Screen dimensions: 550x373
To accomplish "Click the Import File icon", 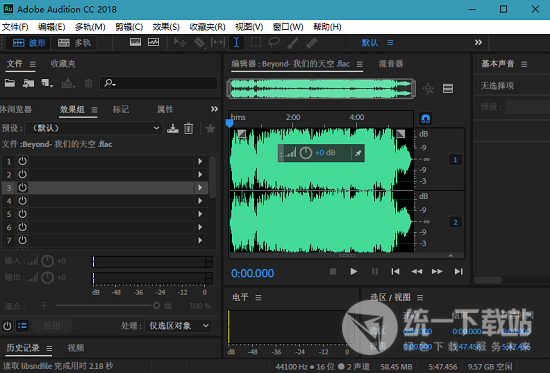I will point(28,83).
